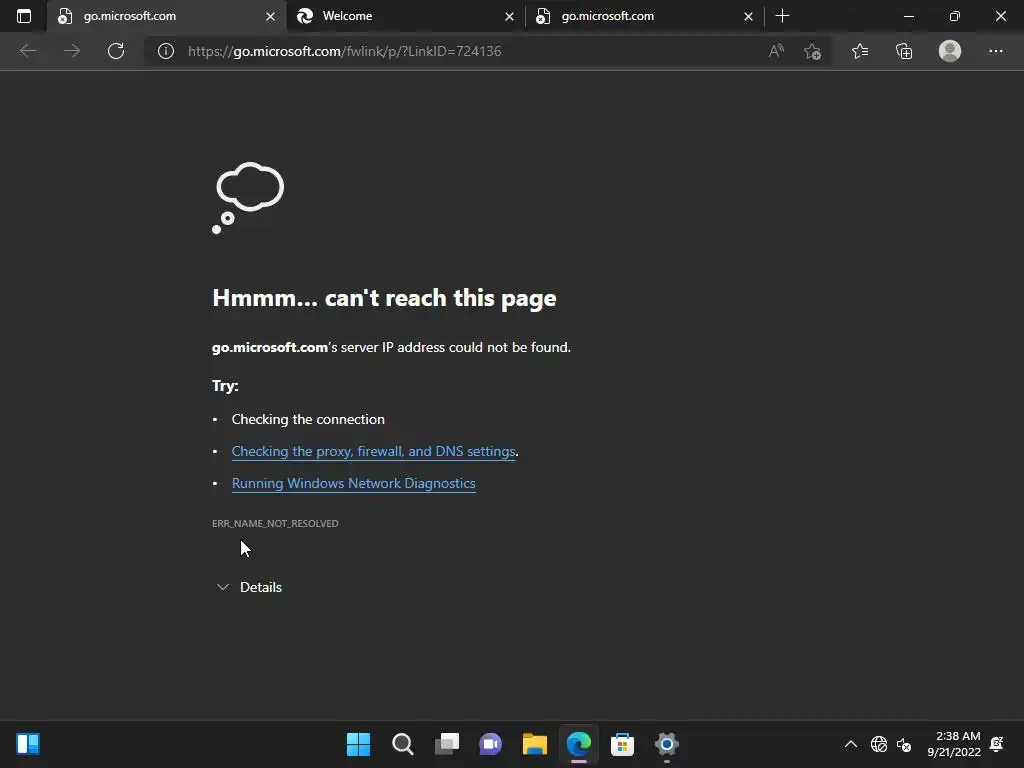Image resolution: width=1024 pixels, height=768 pixels.
Task: Switch to the Welcome tab
Action: (406, 16)
